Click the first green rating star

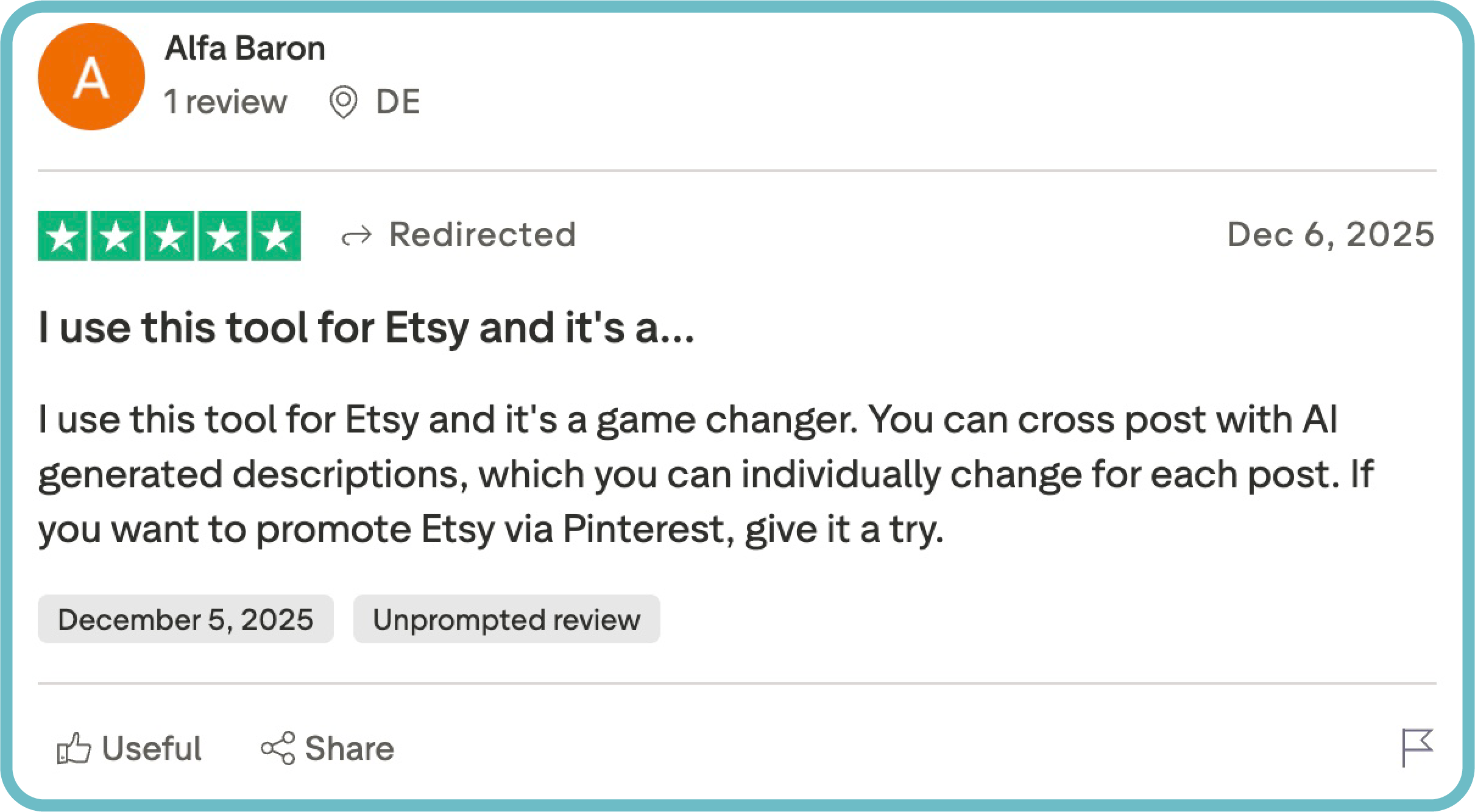(62, 236)
